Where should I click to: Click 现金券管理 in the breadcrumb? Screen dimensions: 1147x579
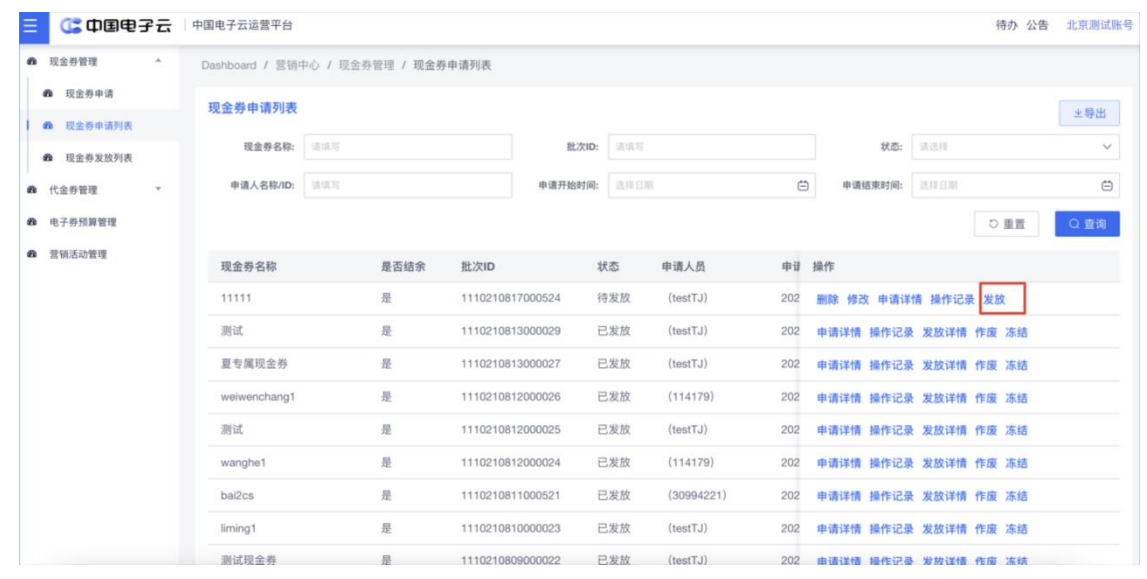pos(366,66)
